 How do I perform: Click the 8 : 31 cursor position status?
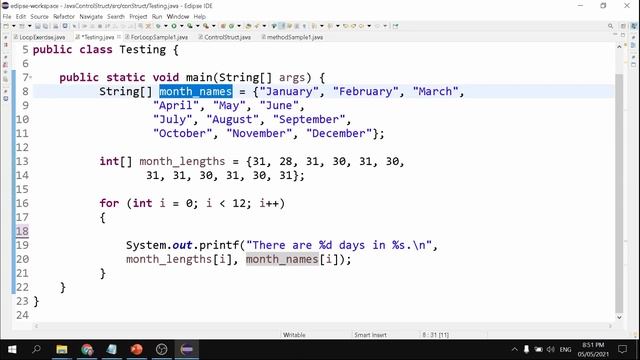point(436,335)
